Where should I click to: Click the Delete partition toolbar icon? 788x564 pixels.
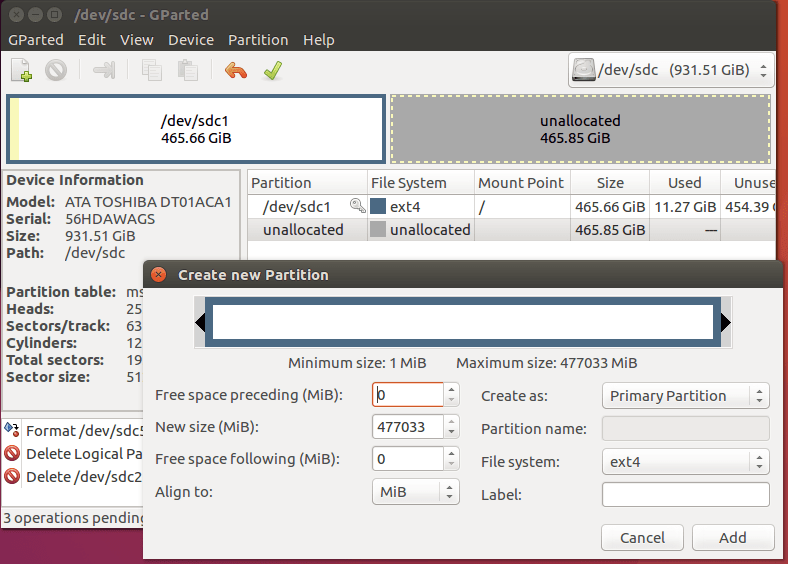pos(55,70)
